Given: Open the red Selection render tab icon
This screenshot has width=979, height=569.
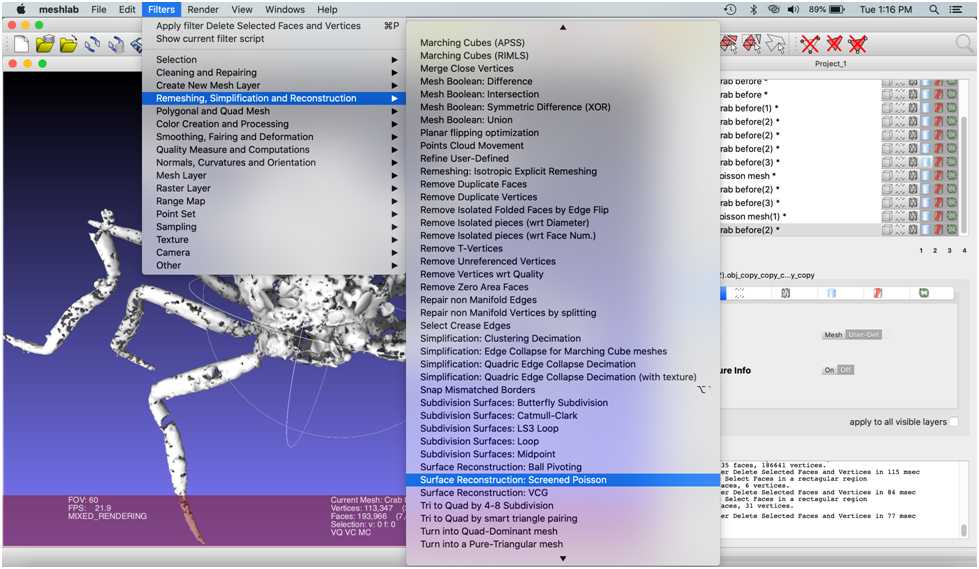Looking at the screenshot, I should pyautogui.click(x=878, y=293).
